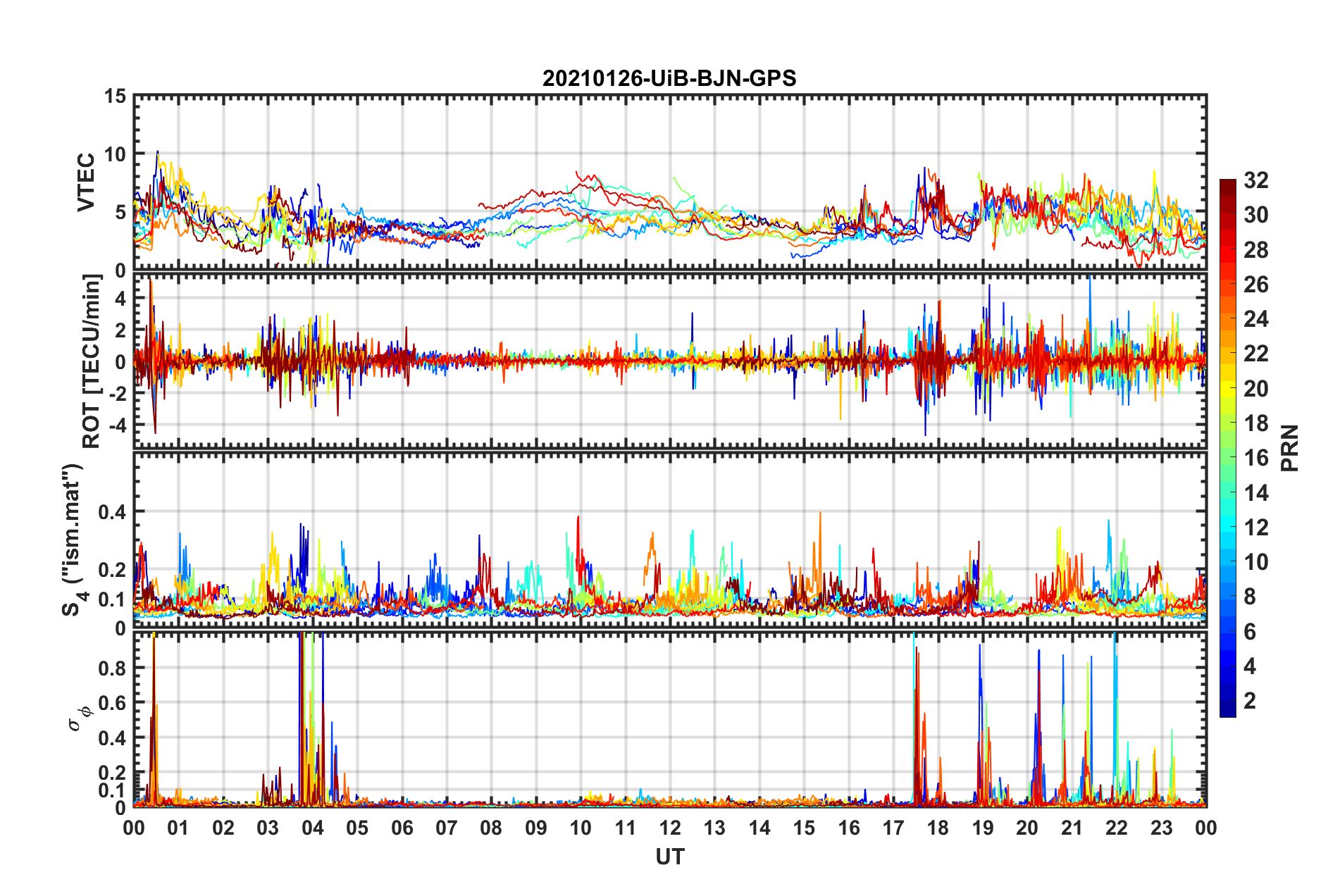The image size is (1340, 896).
Task: Click inside the sigma-phi panel
Action: click(x=670, y=719)
